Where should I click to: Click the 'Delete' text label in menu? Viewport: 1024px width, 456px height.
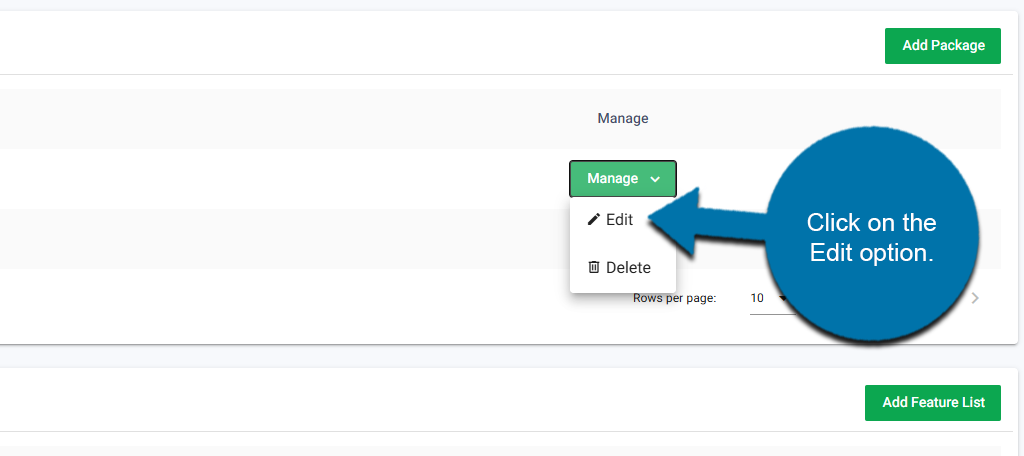(x=628, y=268)
